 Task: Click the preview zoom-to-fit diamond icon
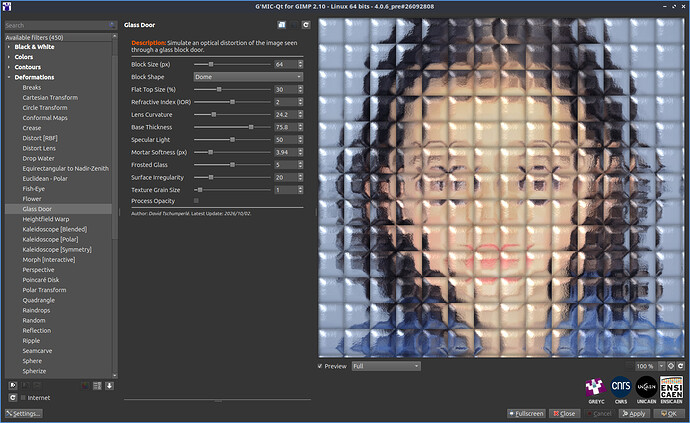[671, 366]
